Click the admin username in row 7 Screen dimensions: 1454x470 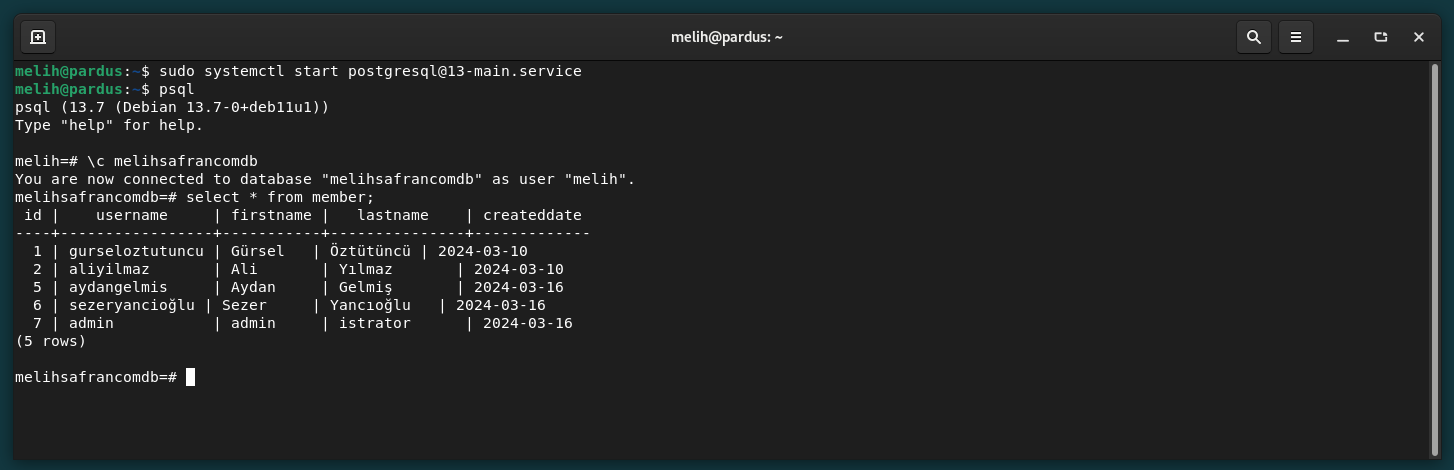pos(91,323)
